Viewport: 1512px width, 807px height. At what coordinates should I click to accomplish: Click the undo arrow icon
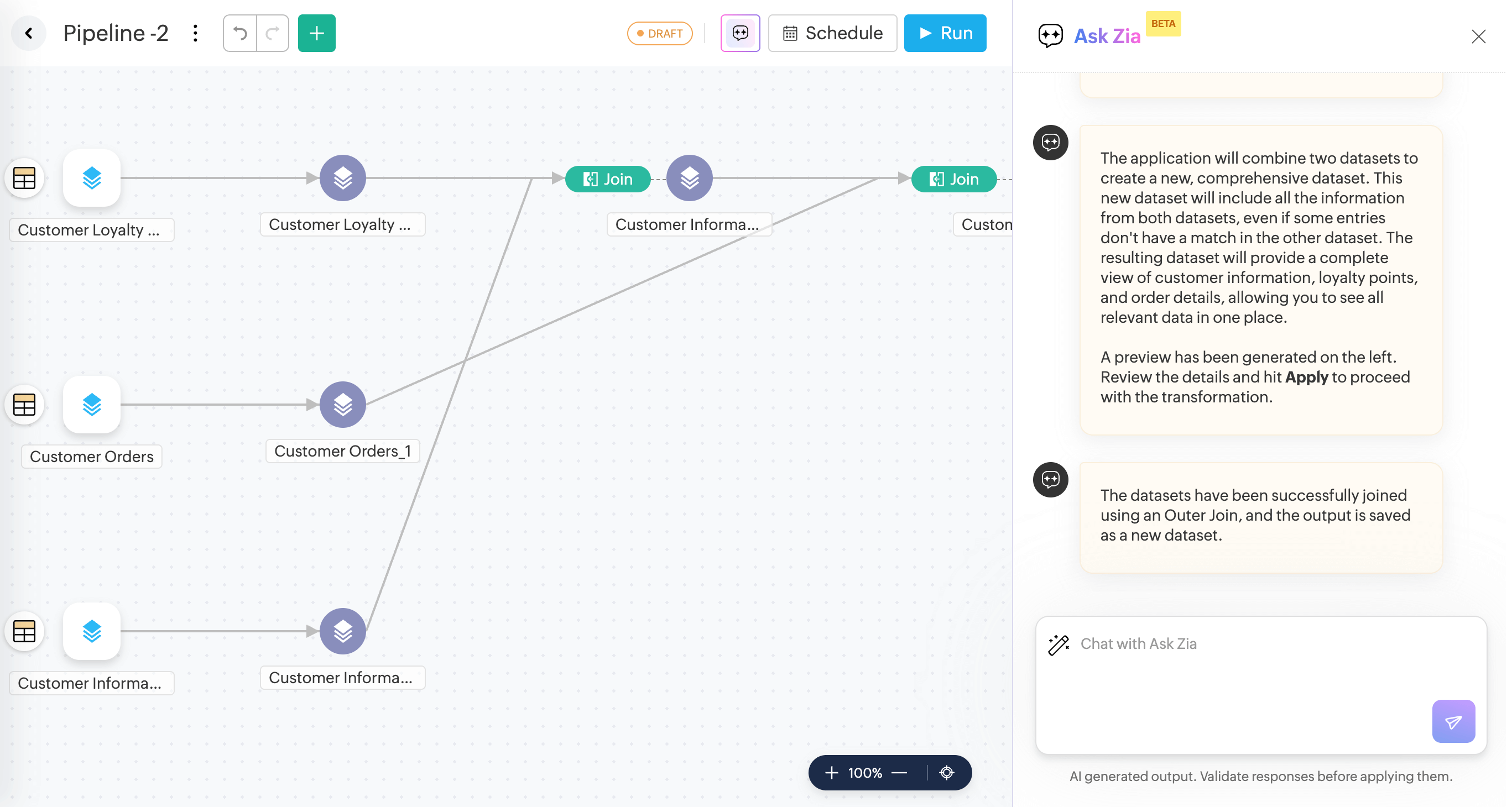pyautogui.click(x=240, y=33)
